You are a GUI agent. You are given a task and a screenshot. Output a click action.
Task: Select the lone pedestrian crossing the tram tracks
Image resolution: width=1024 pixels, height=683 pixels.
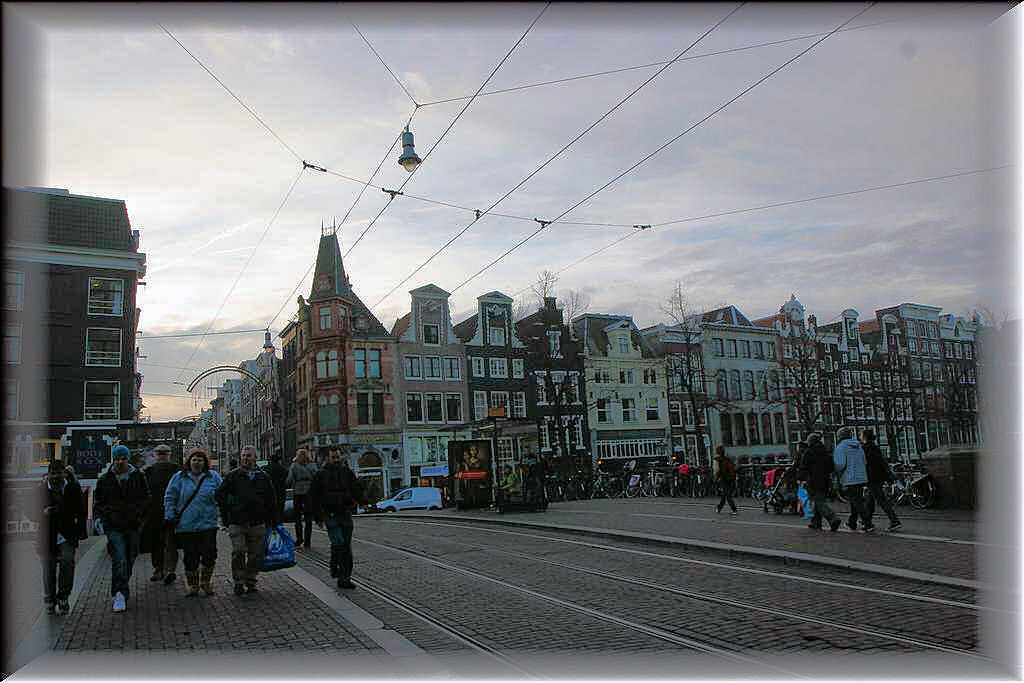tap(725, 480)
